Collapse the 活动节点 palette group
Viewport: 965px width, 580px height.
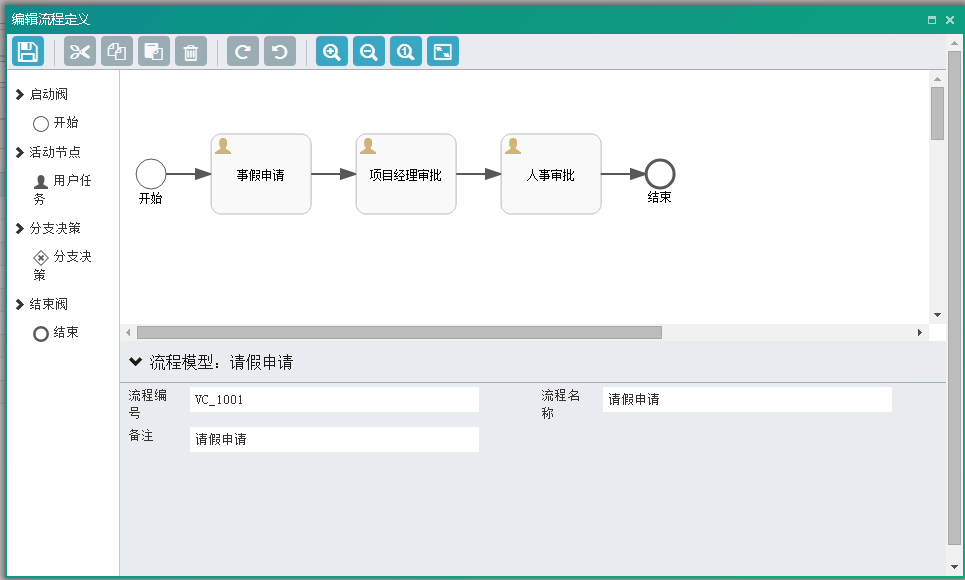tap(20, 152)
